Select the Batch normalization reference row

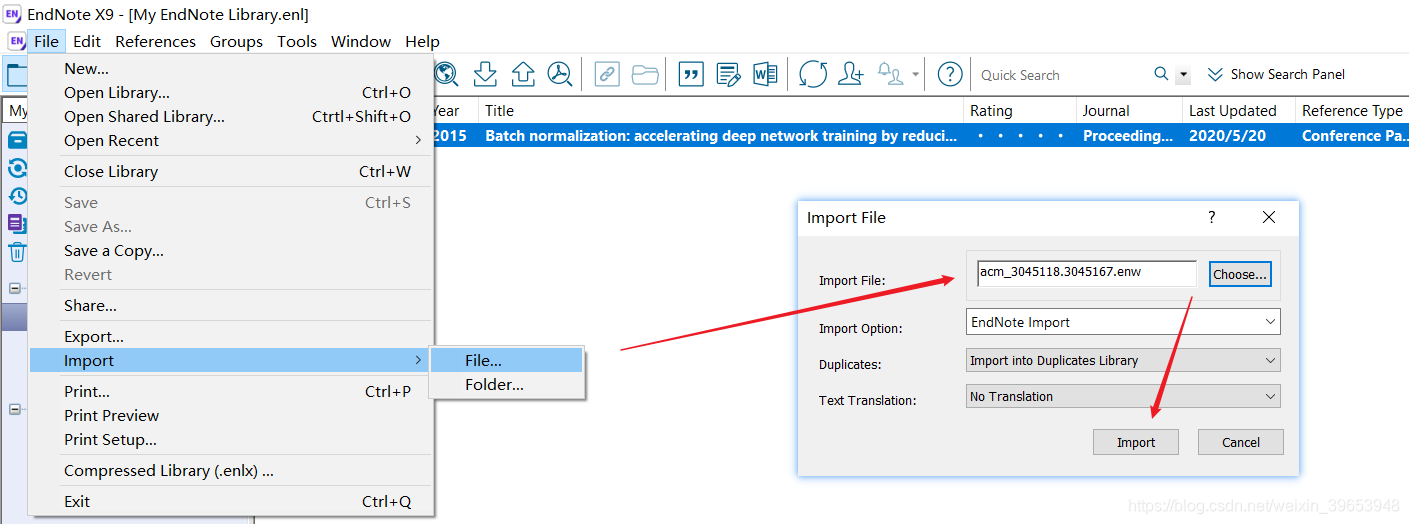coord(918,136)
